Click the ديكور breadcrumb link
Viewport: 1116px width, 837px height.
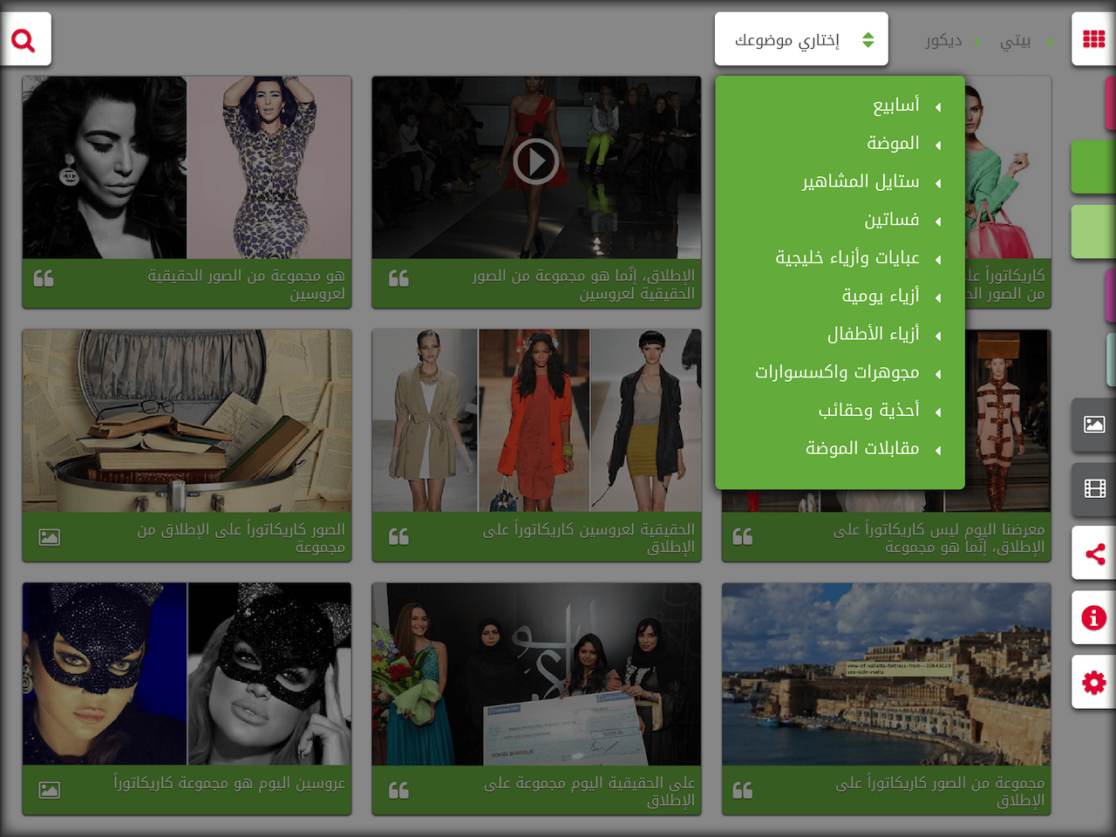[x=943, y=41]
